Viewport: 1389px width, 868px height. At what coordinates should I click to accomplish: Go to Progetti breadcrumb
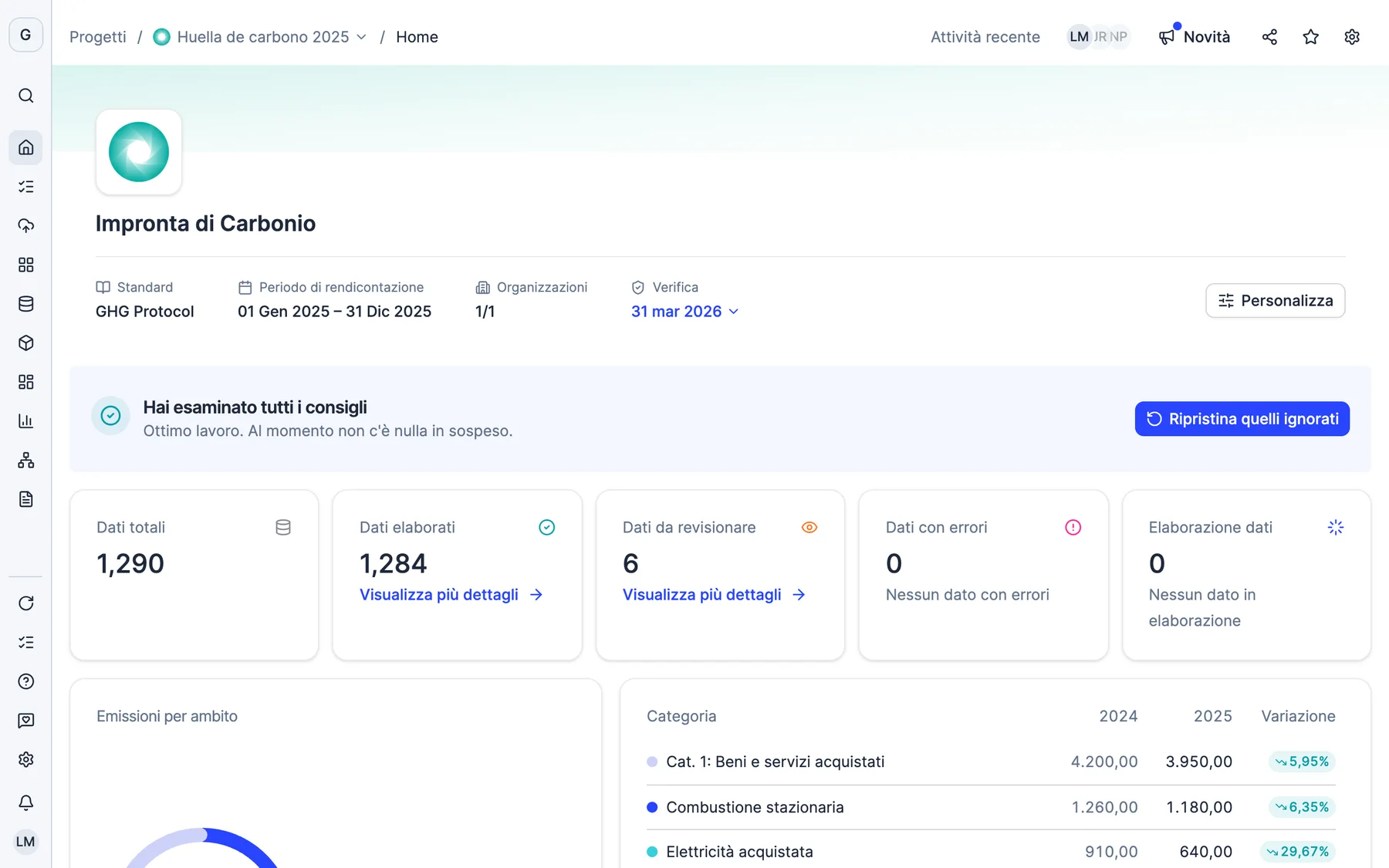[97, 37]
